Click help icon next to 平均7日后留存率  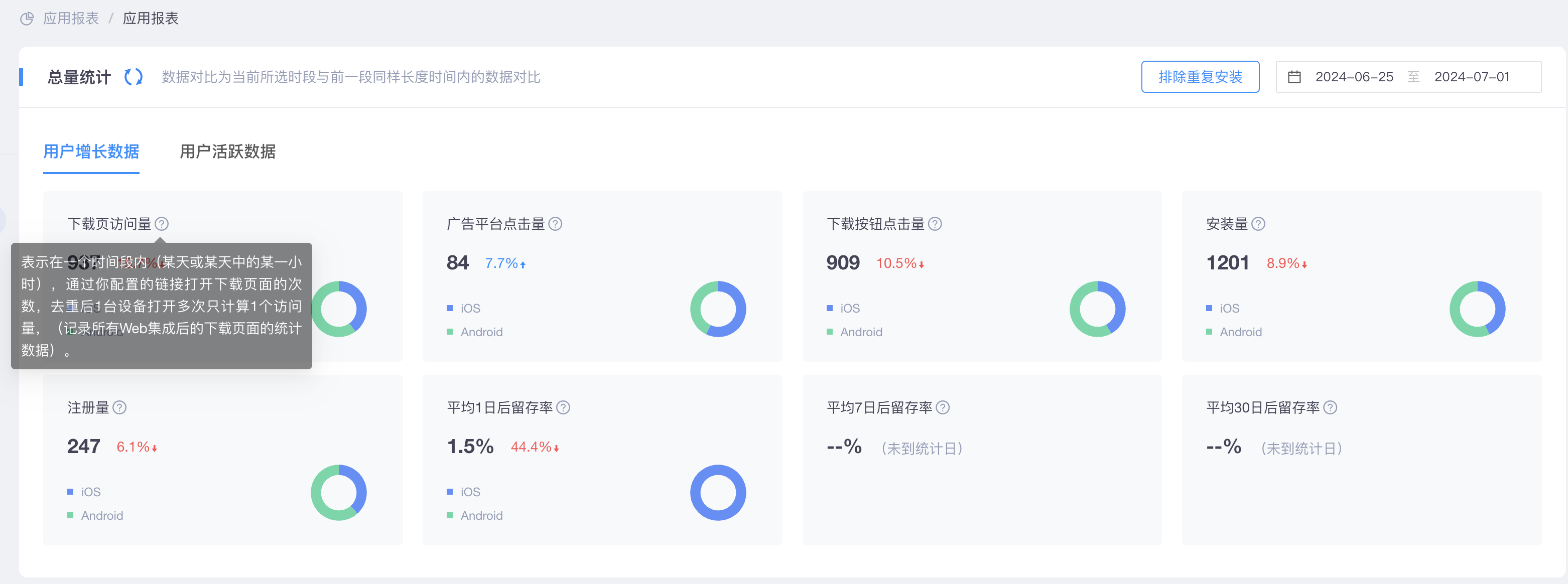click(942, 407)
